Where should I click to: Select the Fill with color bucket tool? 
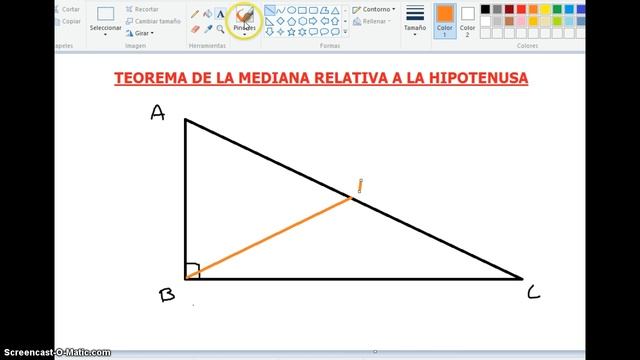208,14
